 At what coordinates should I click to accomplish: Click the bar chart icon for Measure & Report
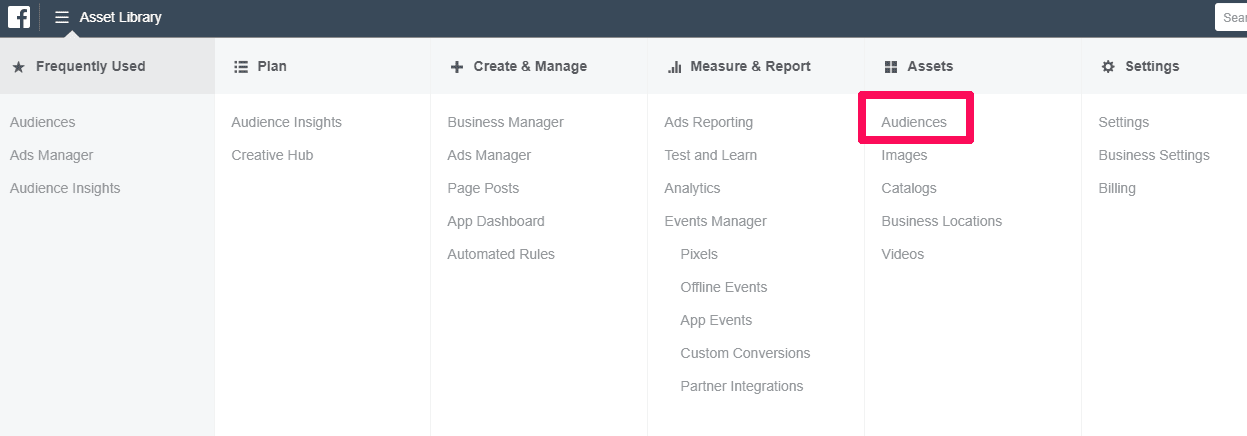(x=675, y=67)
